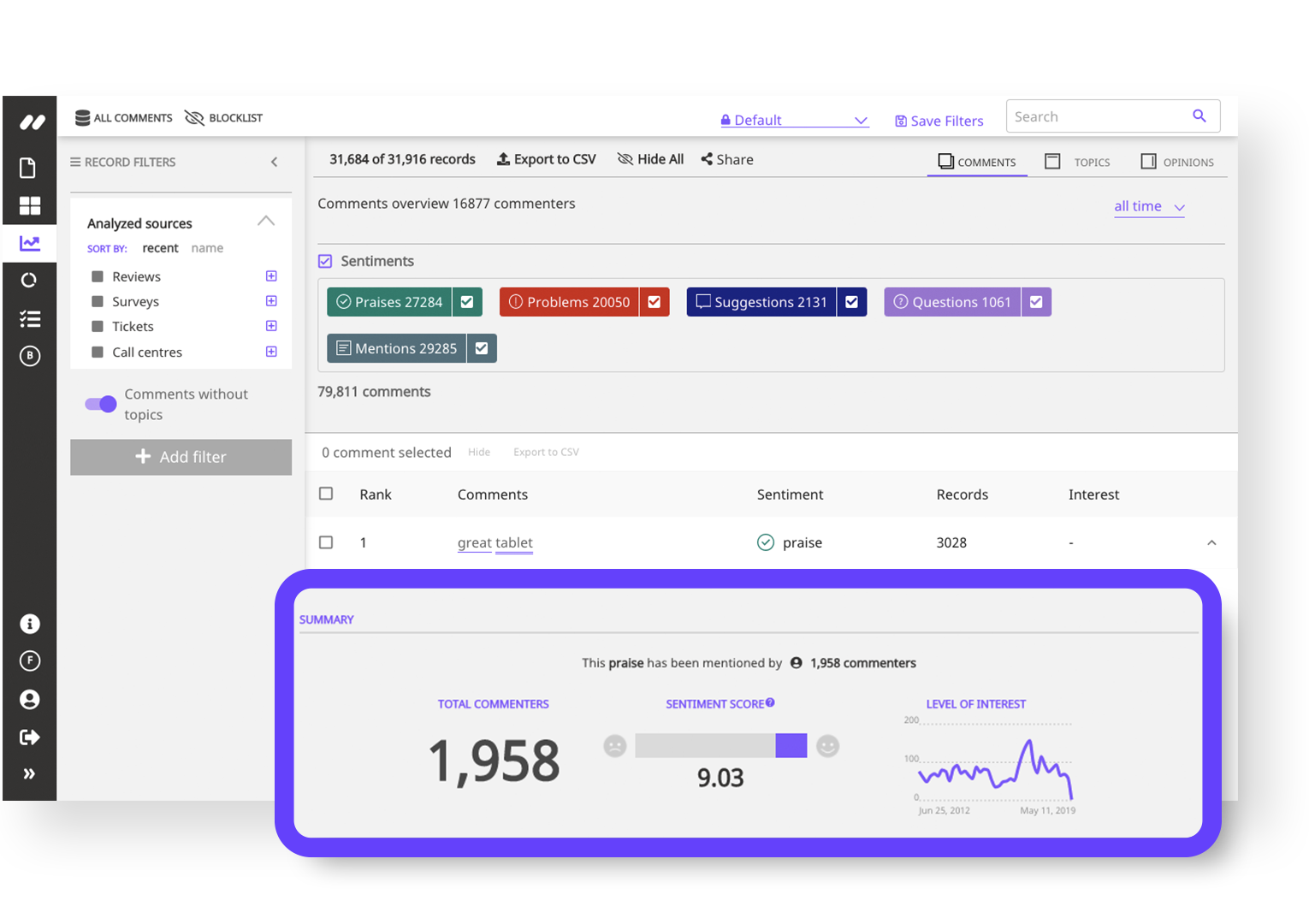
Task: Open the all time date range dropdown
Action: pyautogui.click(x=1147, y=206)
